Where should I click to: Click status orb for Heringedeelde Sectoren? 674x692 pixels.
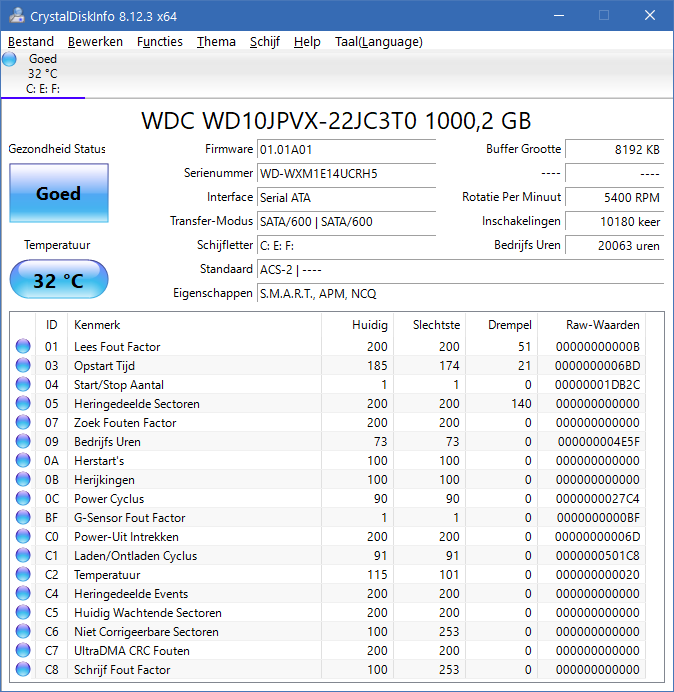pos(23,403)
